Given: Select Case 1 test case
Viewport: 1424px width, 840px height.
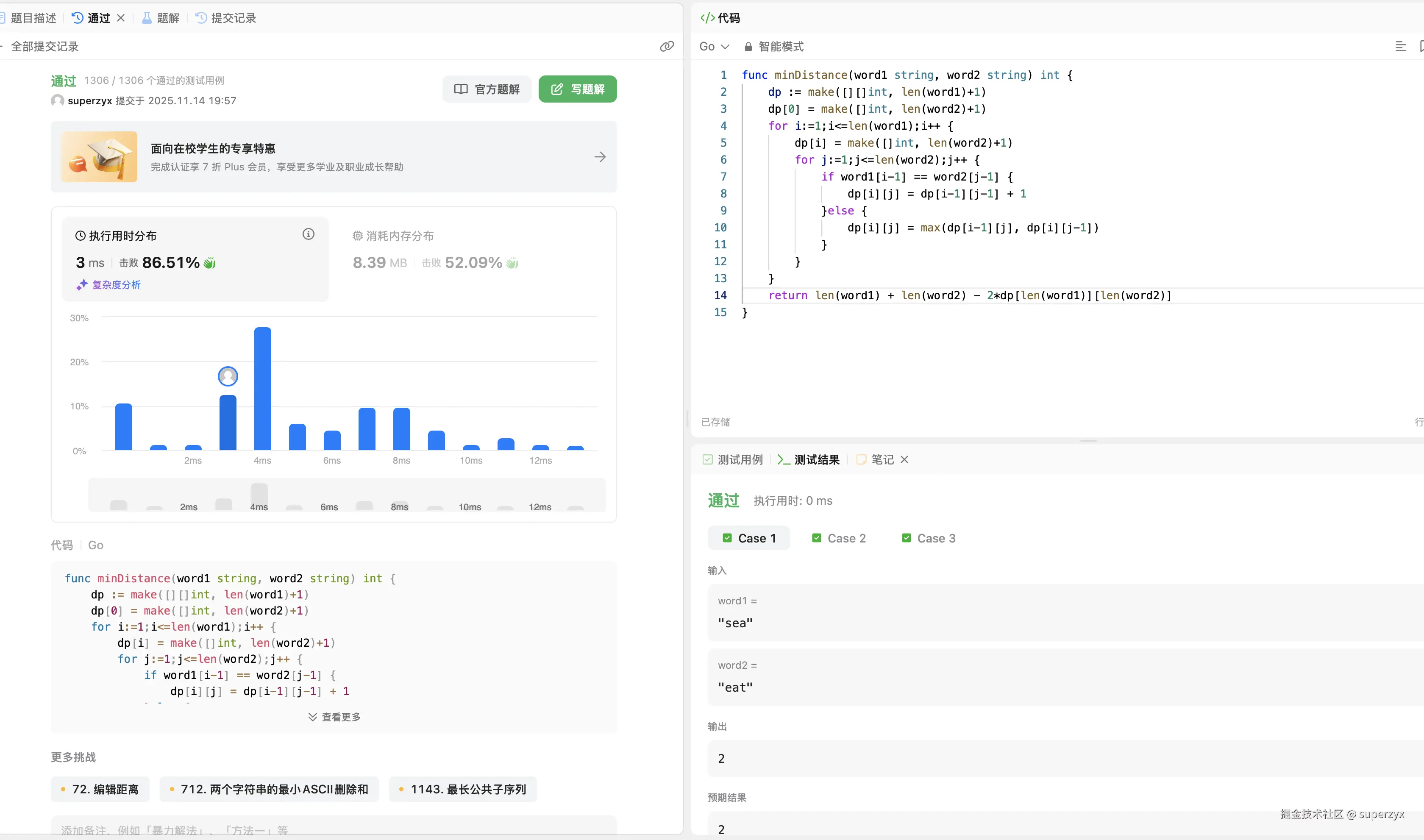Looking at the screenshot, I should tap(749, 538).
